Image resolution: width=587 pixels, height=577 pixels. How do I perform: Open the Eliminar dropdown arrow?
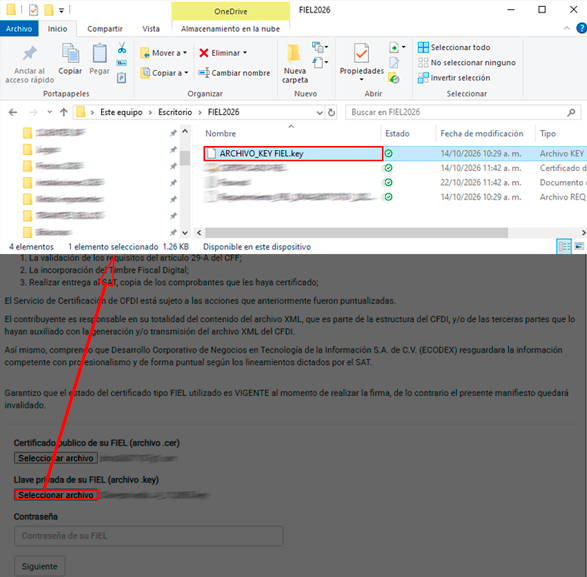click(x=245, y=53)
